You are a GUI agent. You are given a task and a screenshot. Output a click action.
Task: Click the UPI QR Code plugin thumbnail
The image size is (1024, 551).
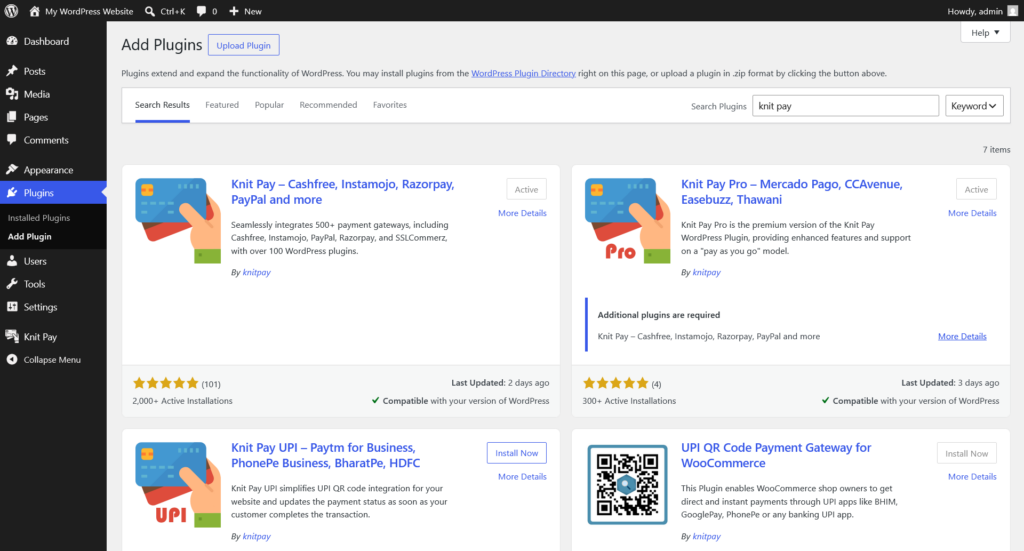(x=628, y=484)
